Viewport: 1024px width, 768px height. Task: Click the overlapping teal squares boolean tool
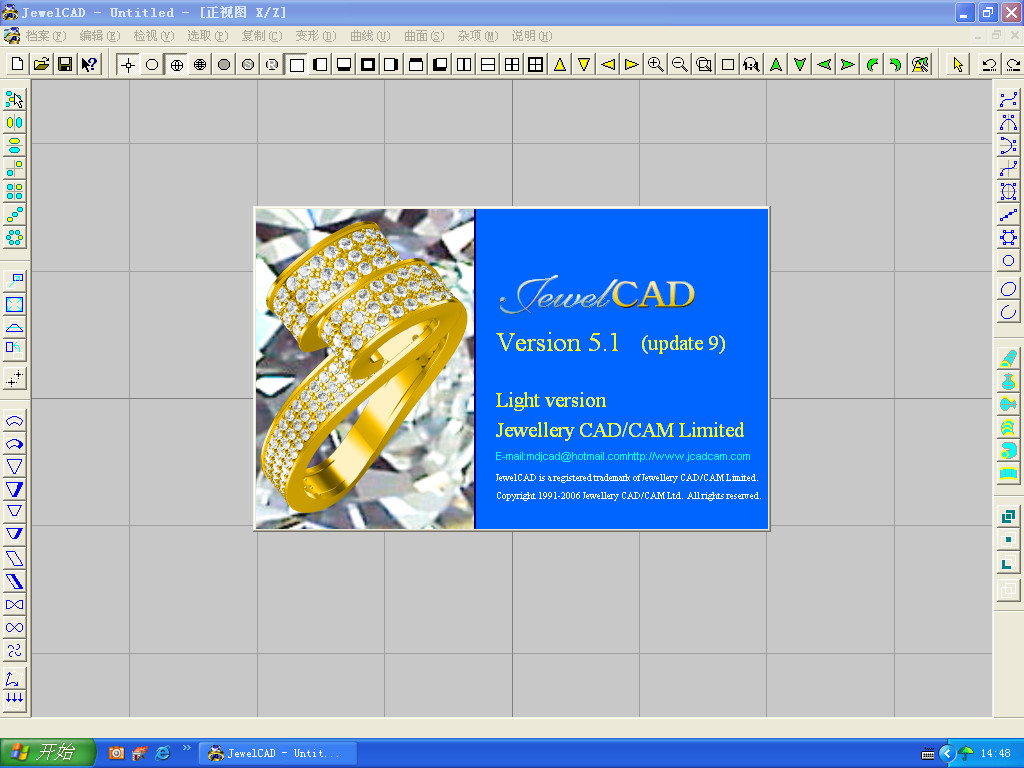[1008, 516]
